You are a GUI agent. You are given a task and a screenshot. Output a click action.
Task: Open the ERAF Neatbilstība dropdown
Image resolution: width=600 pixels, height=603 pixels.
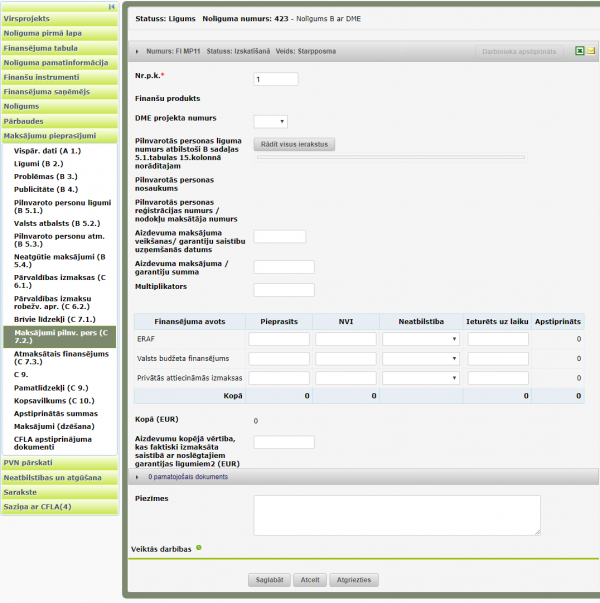(x=421, y=339)
